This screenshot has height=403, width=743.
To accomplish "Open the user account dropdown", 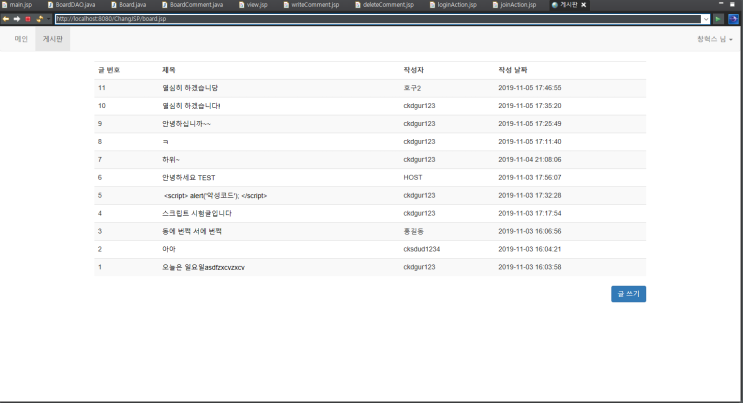I will [x=715, y=39].
